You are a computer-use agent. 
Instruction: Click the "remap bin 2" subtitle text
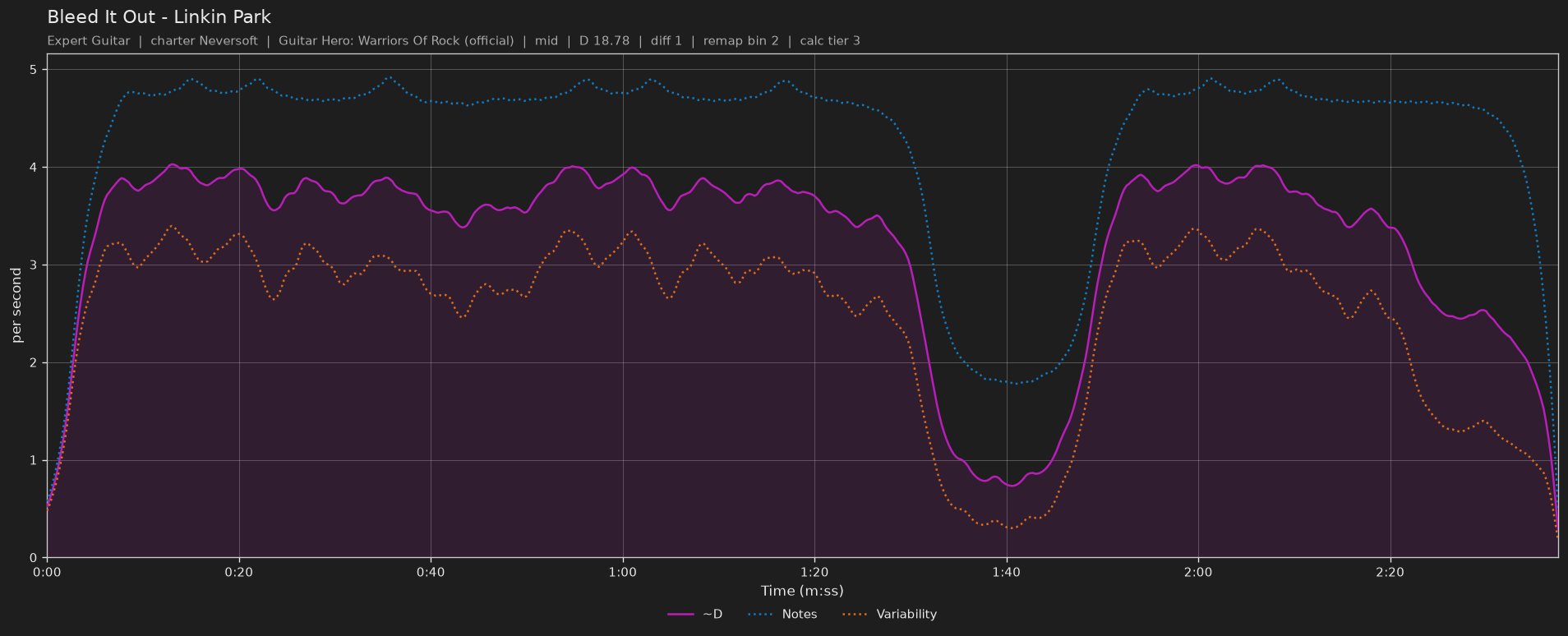741,41
